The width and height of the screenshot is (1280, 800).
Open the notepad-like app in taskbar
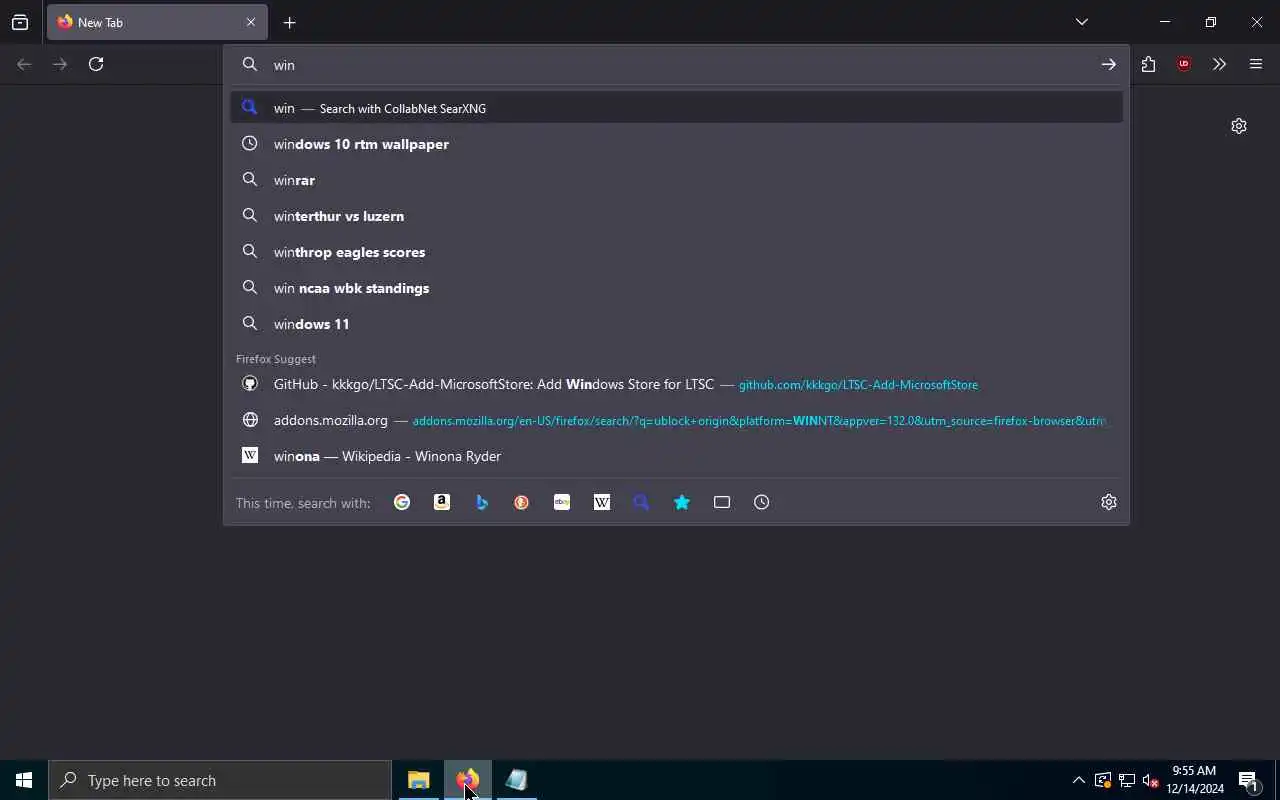tap(515, 780)
